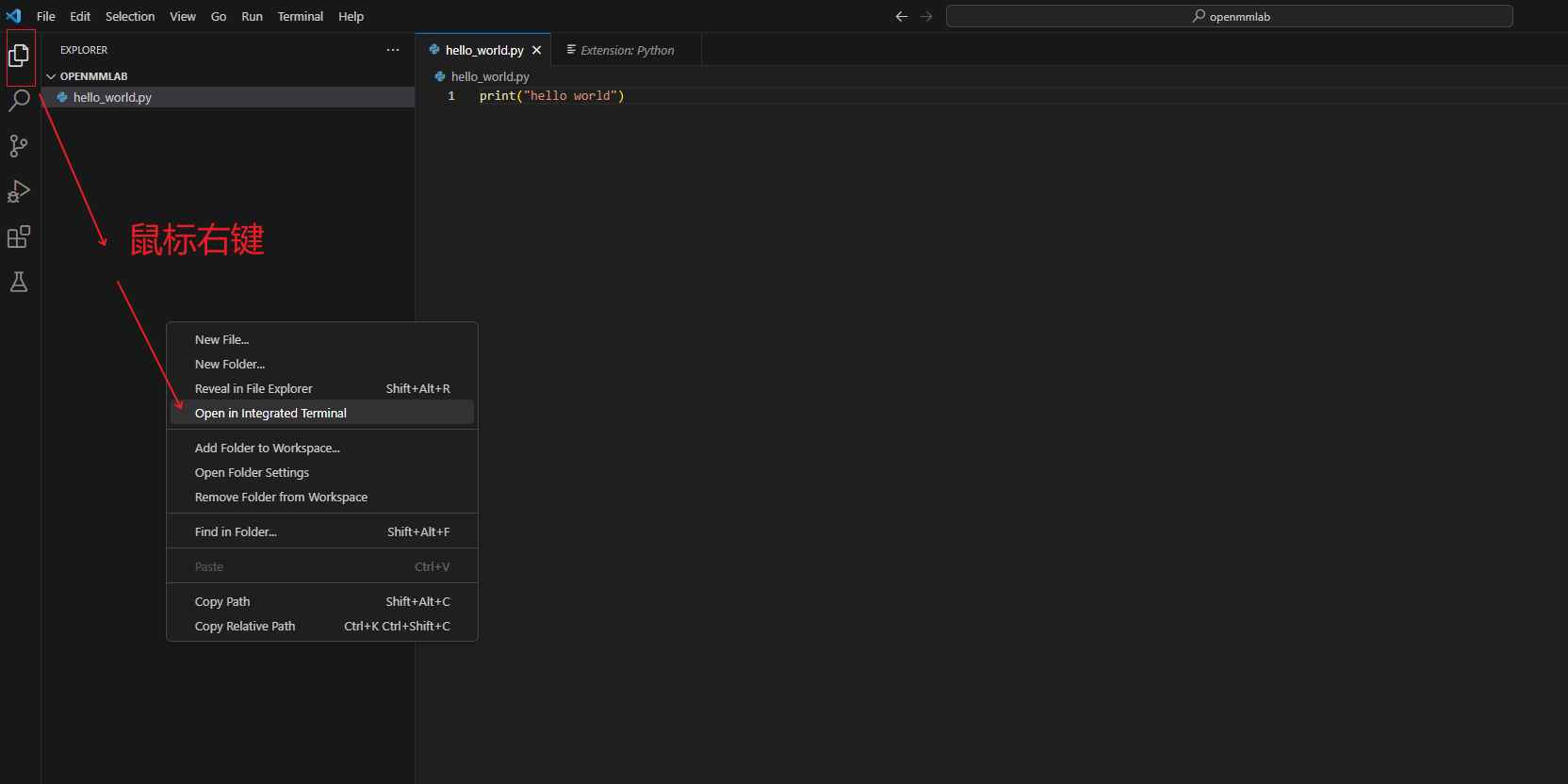Go back using the left arrow
Image resolution: width=1568 pixels, height=784 pixels.
[902, 16]
